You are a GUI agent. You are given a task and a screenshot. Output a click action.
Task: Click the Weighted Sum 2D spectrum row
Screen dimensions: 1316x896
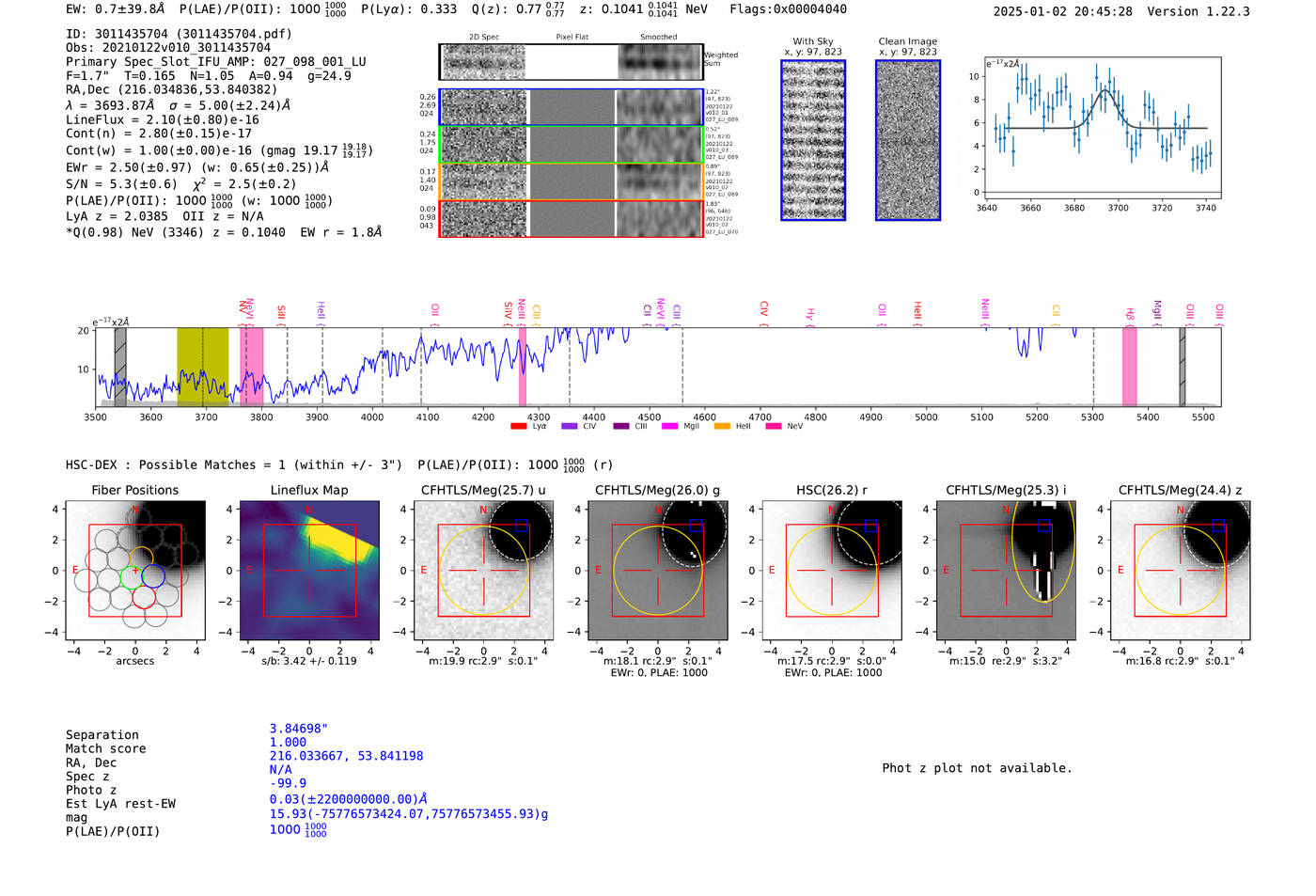point(571,62)
